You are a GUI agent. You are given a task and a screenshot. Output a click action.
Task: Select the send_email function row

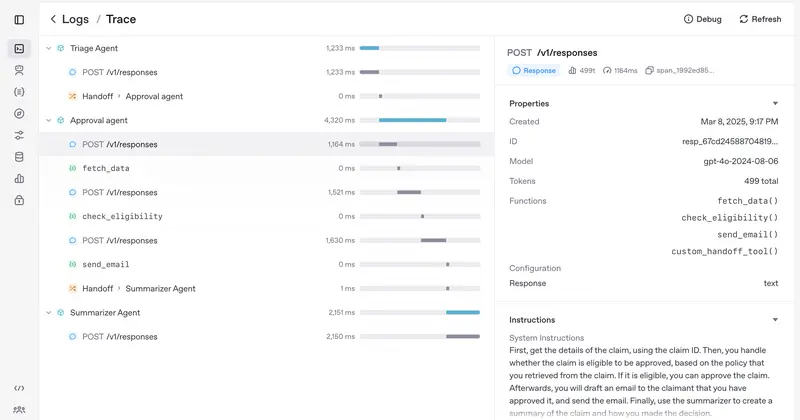click(266, 264)
